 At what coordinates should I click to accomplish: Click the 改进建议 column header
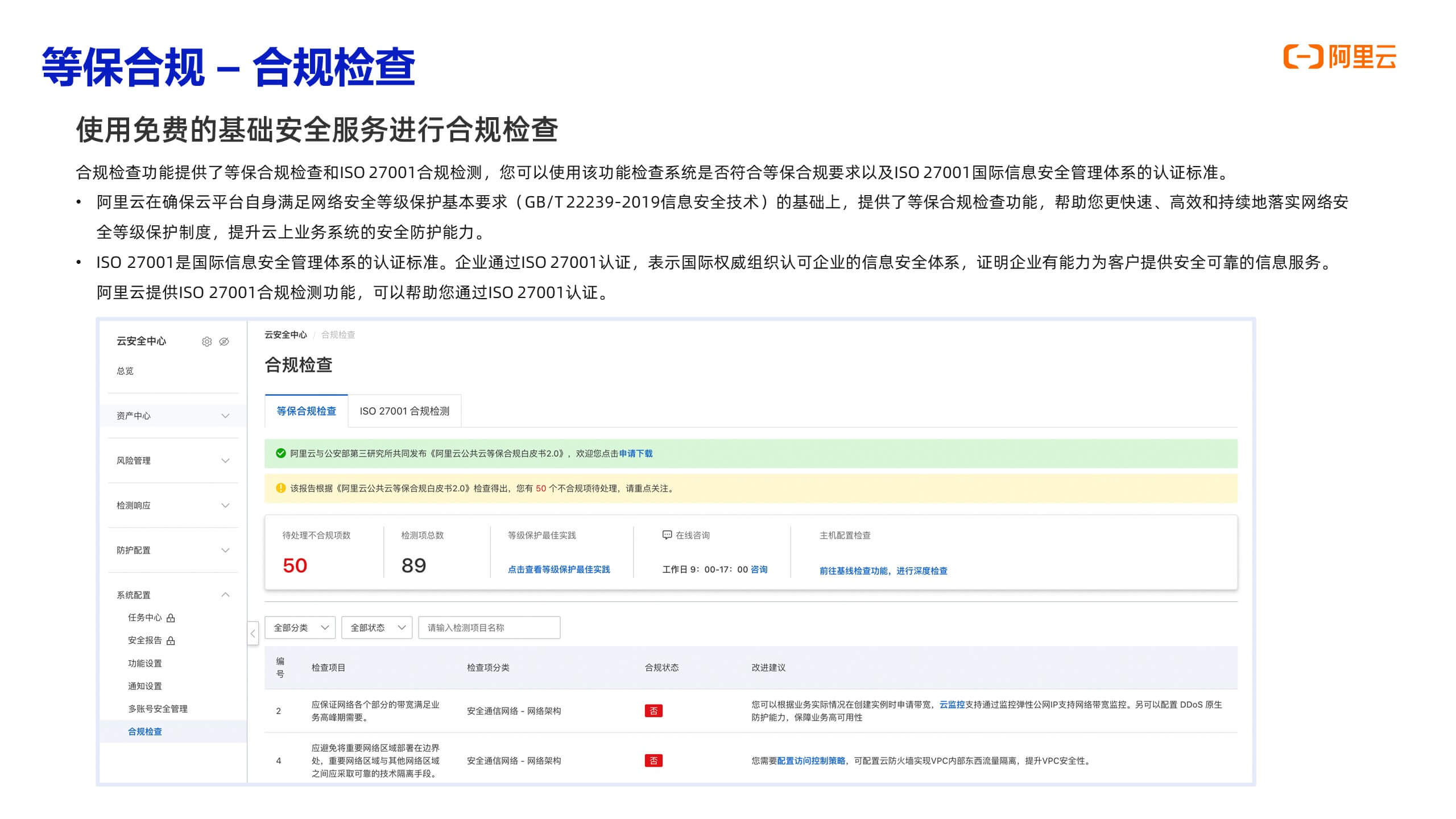[x=768, y=667]
